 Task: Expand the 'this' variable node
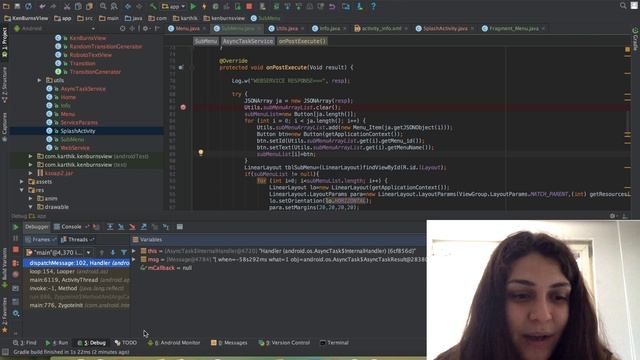(x=134, y=251)
